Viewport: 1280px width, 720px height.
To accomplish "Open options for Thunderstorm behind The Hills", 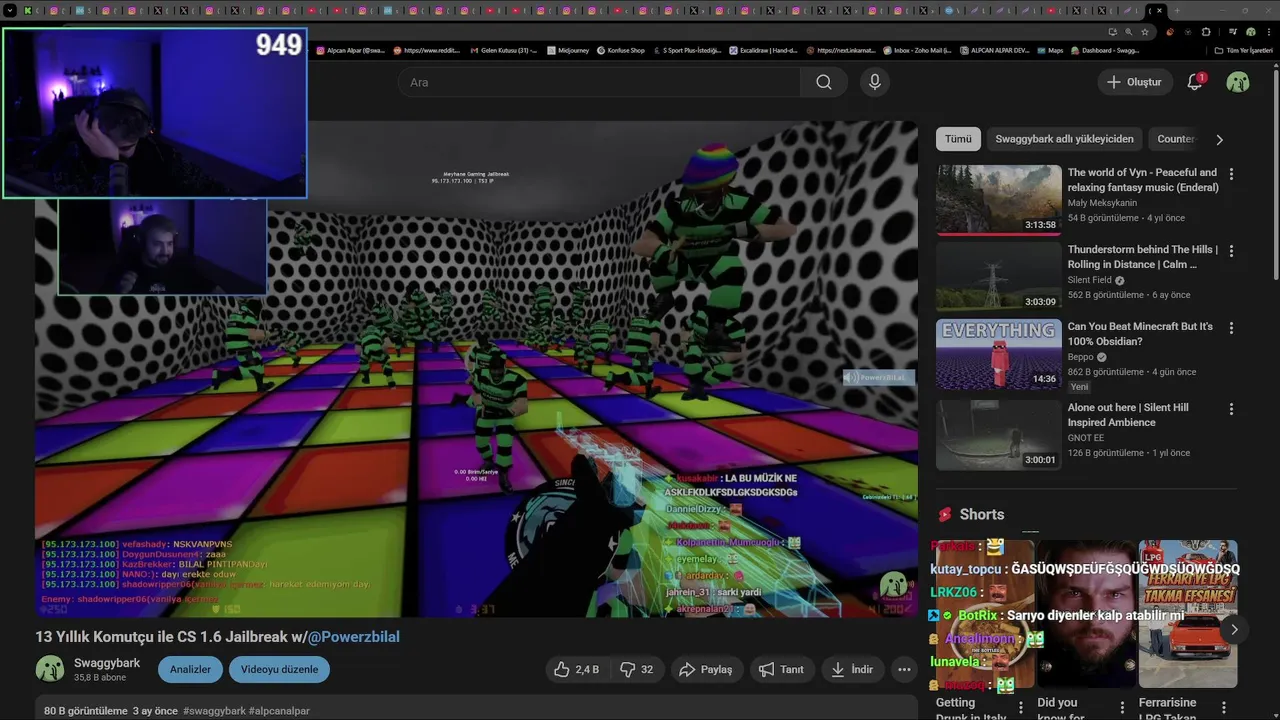I will (x=1231, y=251).
